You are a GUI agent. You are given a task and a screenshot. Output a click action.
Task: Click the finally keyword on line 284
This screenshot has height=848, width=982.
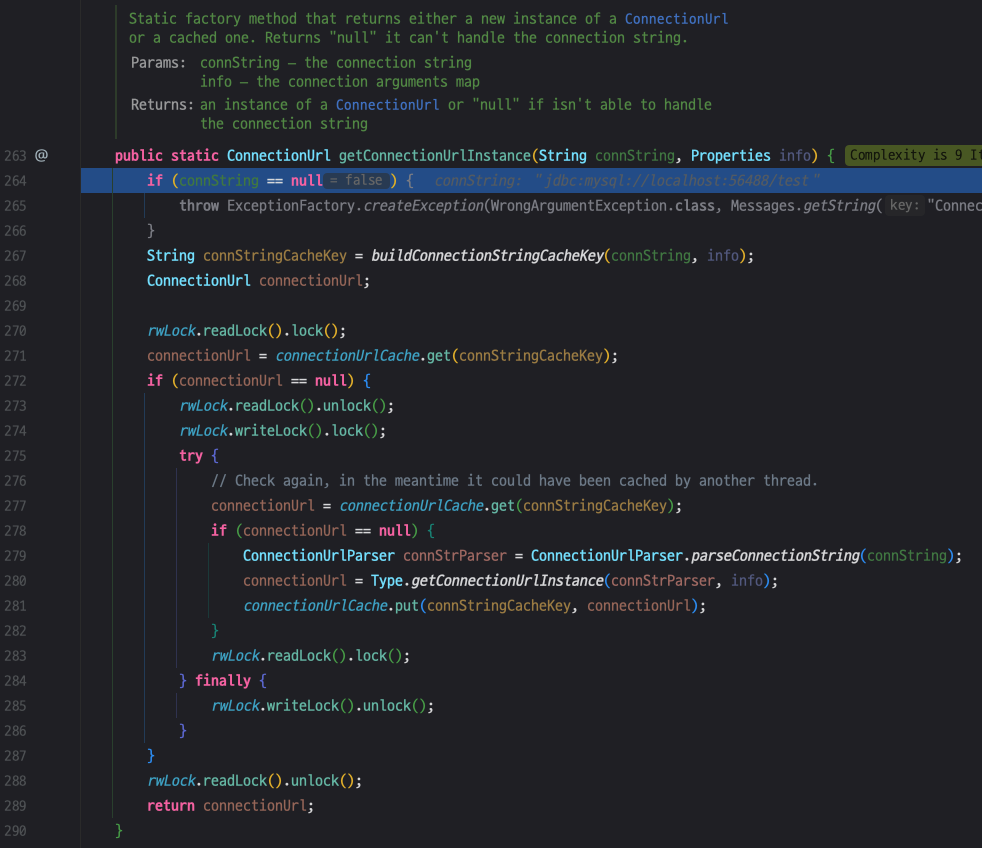tap(222, 680)
